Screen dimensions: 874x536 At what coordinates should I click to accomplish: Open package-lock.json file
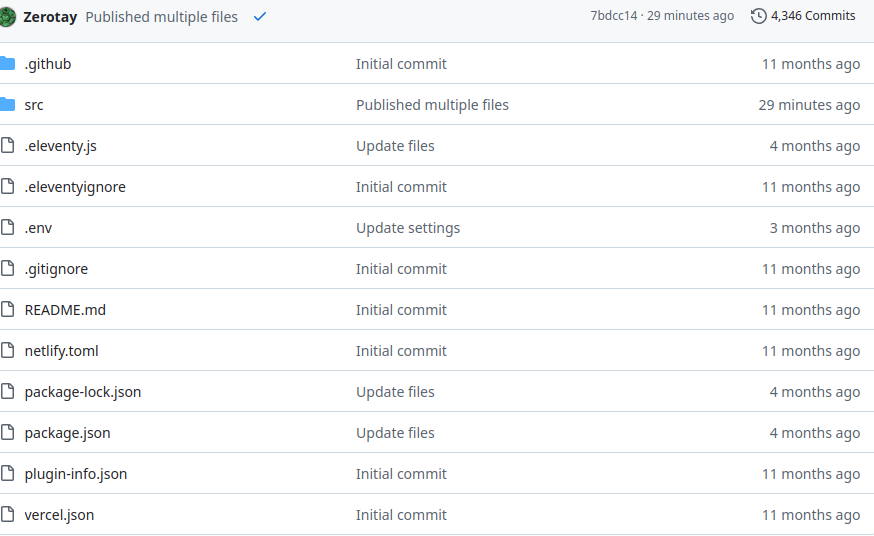(83, 392)
